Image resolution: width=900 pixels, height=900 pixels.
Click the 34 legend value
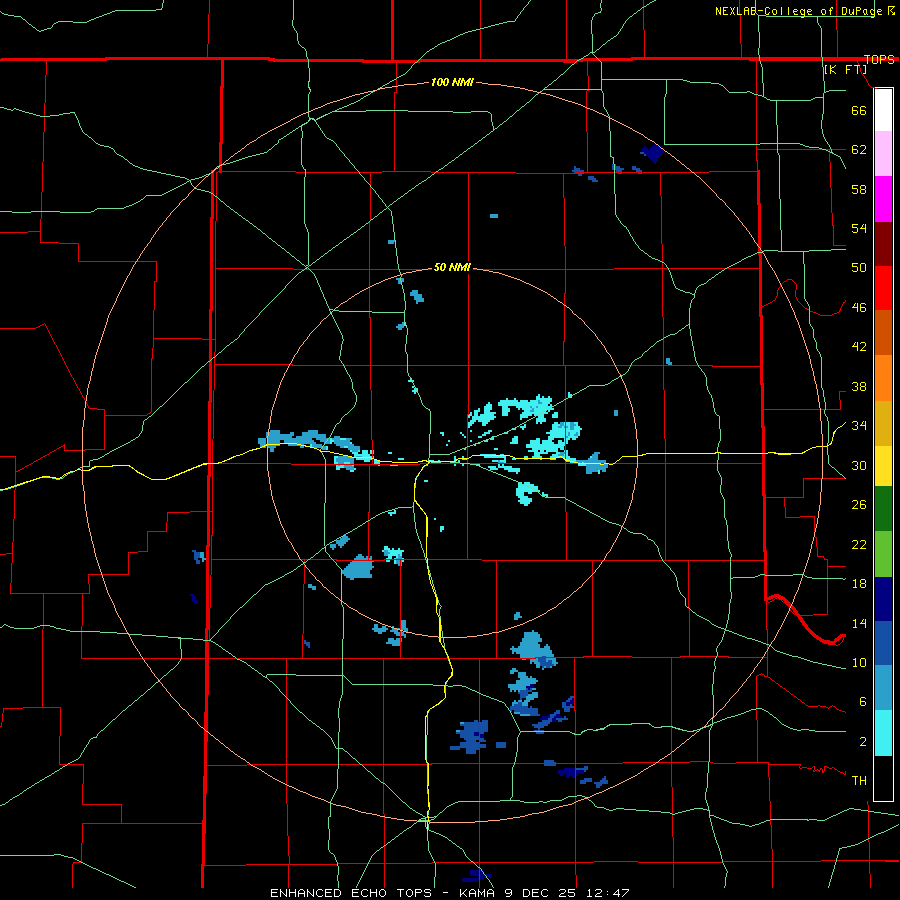pos(859,425)
